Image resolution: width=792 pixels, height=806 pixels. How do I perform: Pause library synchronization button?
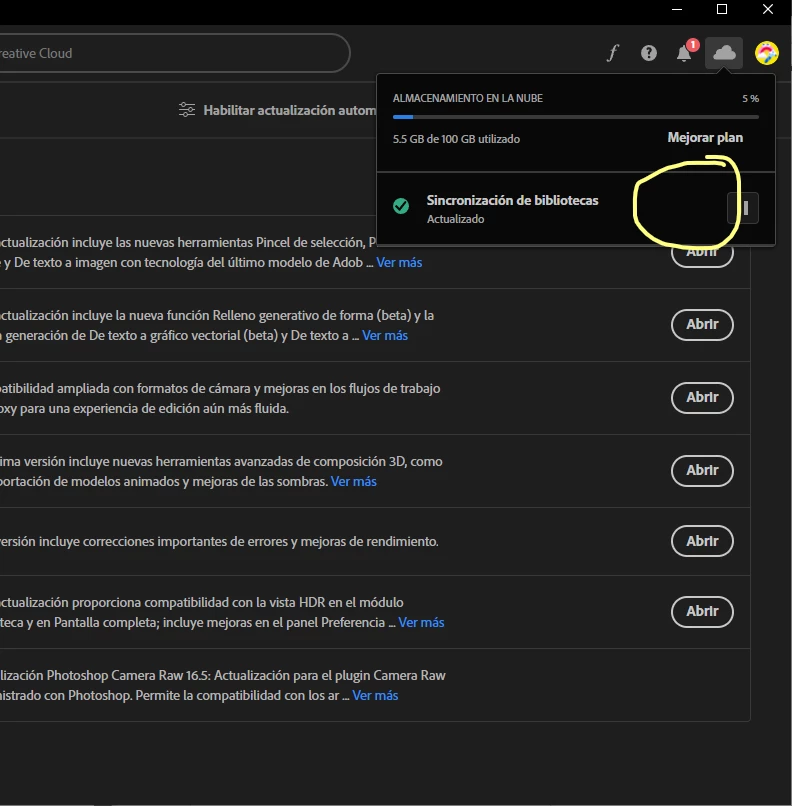(744, 208)
